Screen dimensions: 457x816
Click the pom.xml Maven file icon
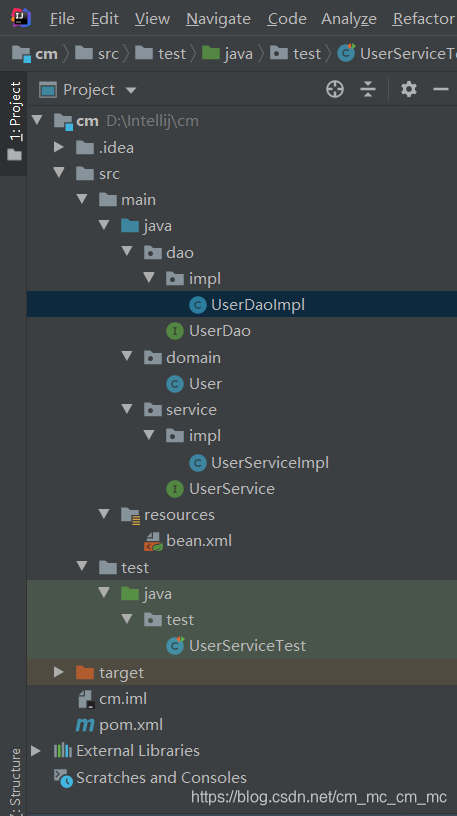pyautogui.click(x=85, y=724)
